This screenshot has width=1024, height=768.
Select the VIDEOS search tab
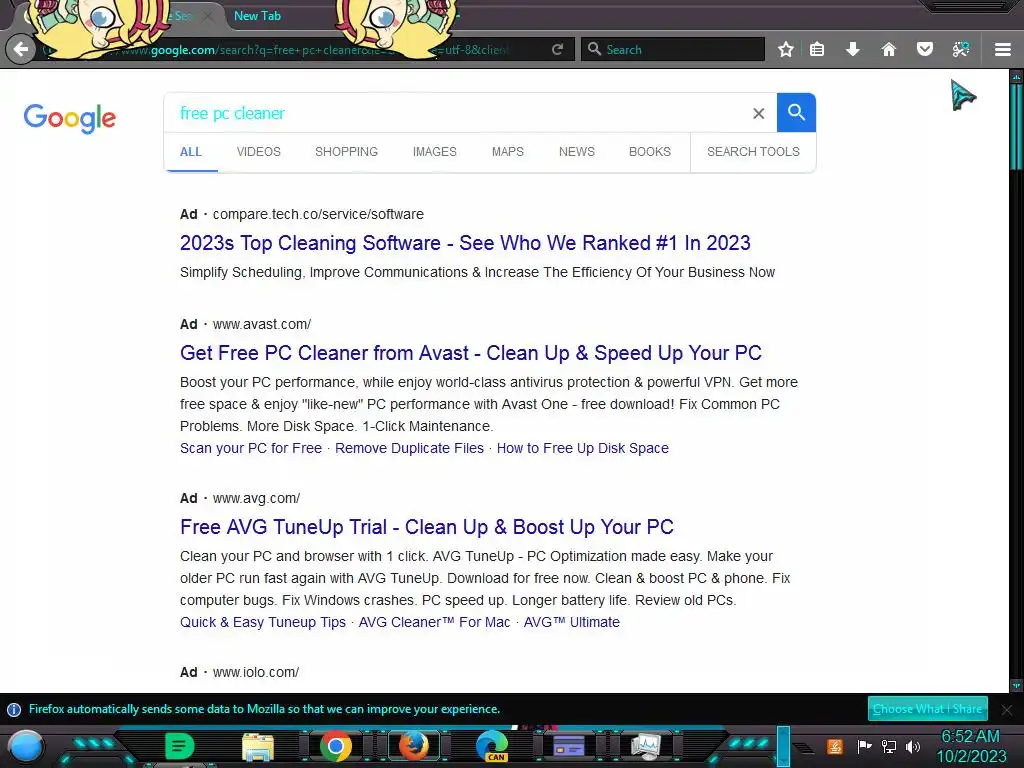[x=259, y=152]
